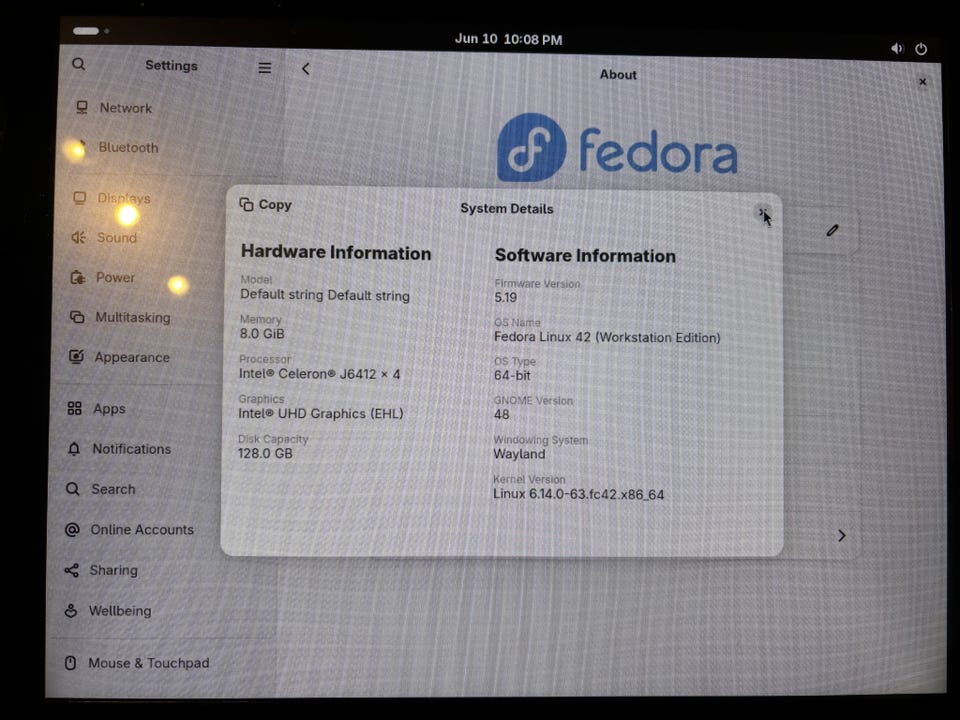Image resolution: width=960 pixels, height=720 pixels.
Task: Click the Wellbeing icon in sidebar
Action: tap(71, 611)
